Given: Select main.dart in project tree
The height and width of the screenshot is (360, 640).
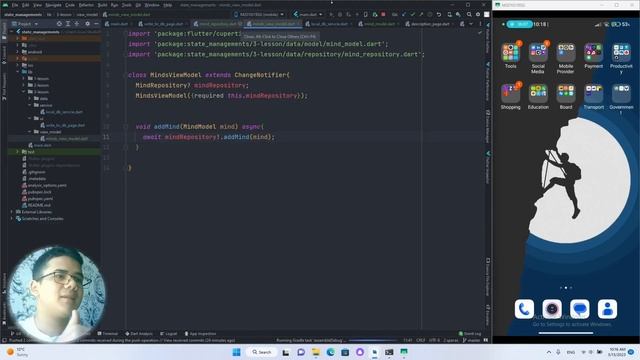Looking at the screenshot, I should point(40,145).
